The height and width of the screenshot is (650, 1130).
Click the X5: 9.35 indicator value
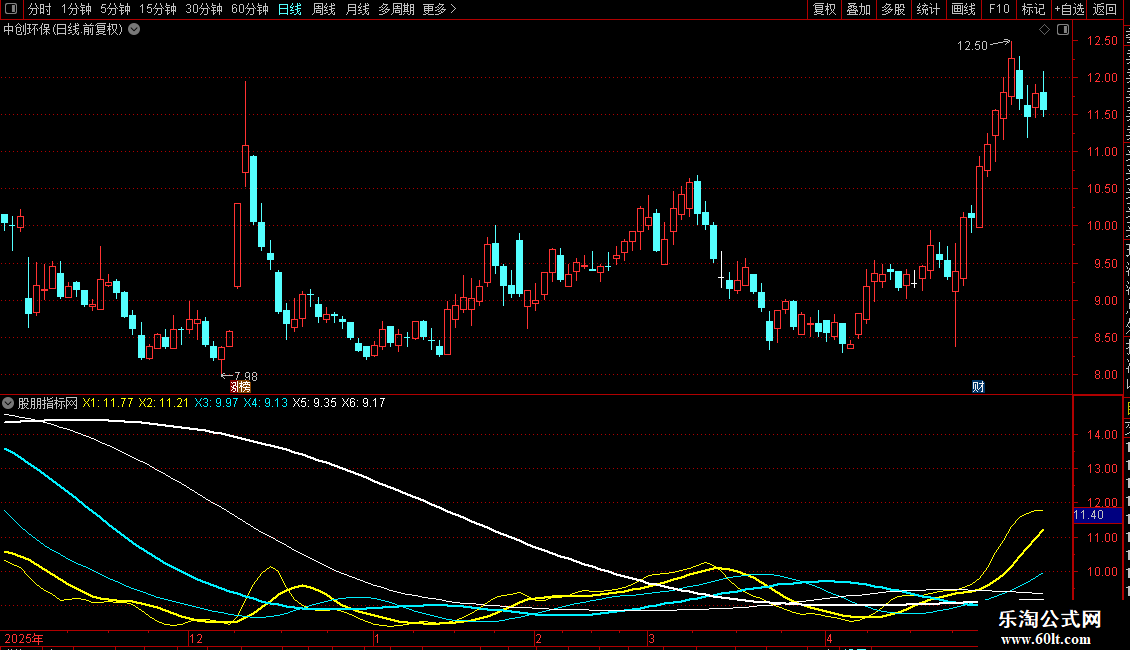tap(314, 403)
